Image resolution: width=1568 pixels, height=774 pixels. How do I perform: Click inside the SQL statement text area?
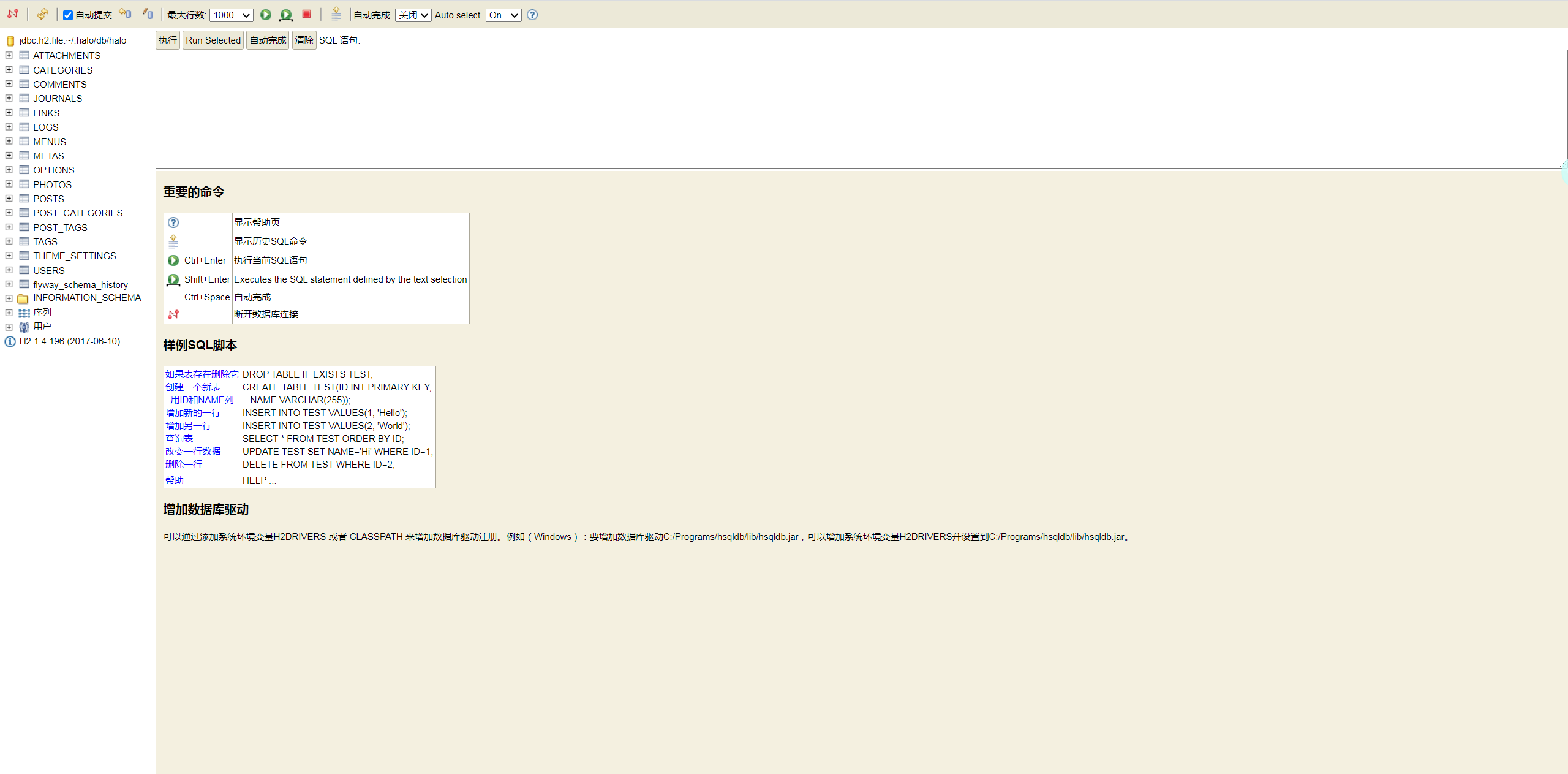point(858,109)
